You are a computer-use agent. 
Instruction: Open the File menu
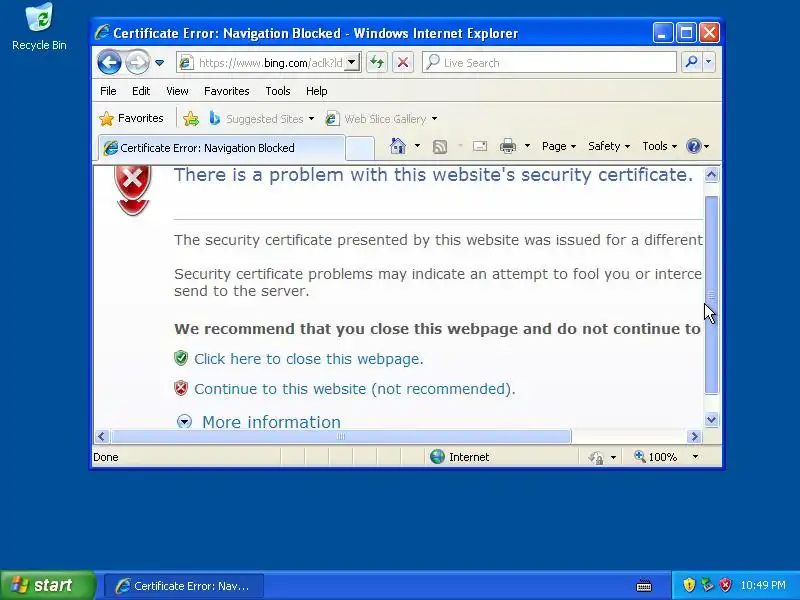point(108,91)
